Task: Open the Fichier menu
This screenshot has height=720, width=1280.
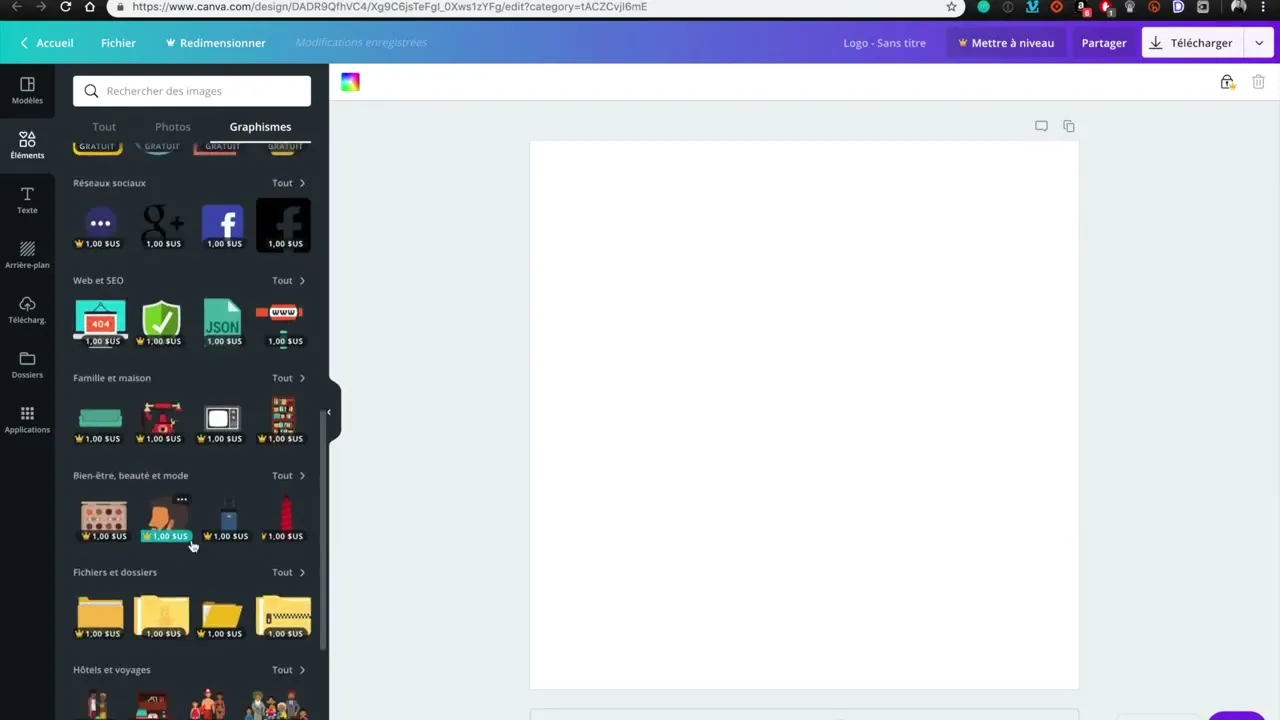Action: point(118,43)
